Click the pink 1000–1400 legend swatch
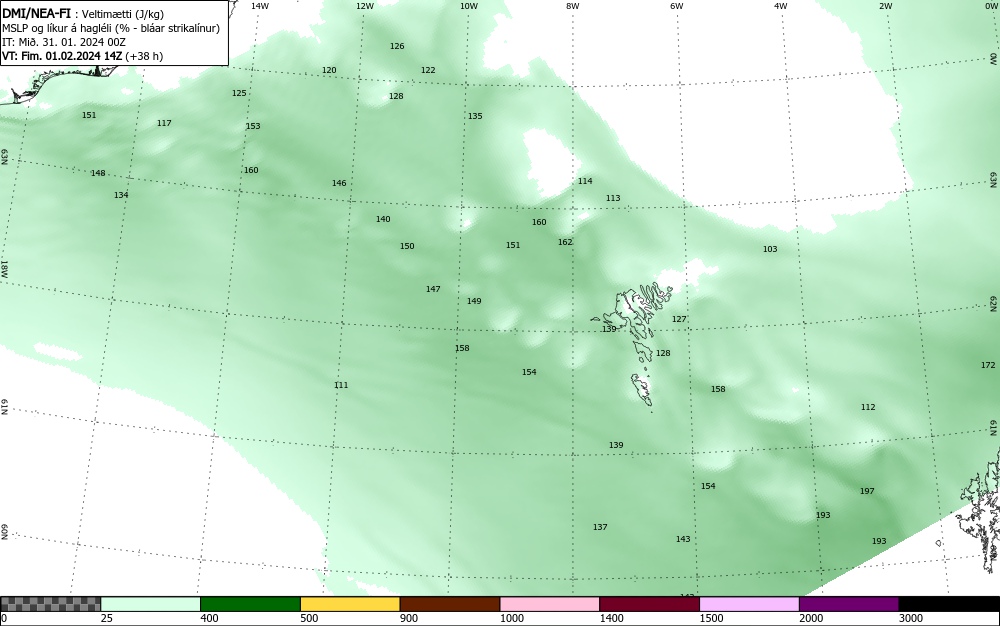Screen dimensions: 1000x626 [x=550, y=604]
